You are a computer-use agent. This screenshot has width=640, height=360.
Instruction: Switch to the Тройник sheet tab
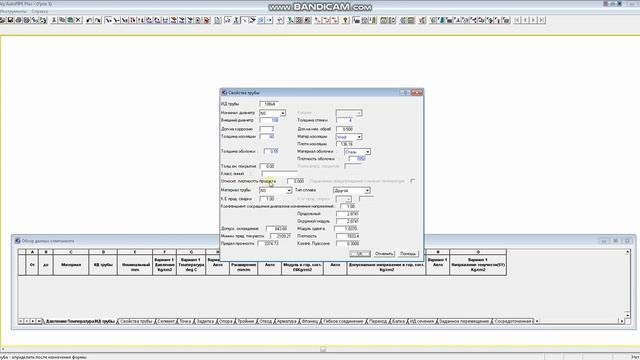click(x=246, y=321)
